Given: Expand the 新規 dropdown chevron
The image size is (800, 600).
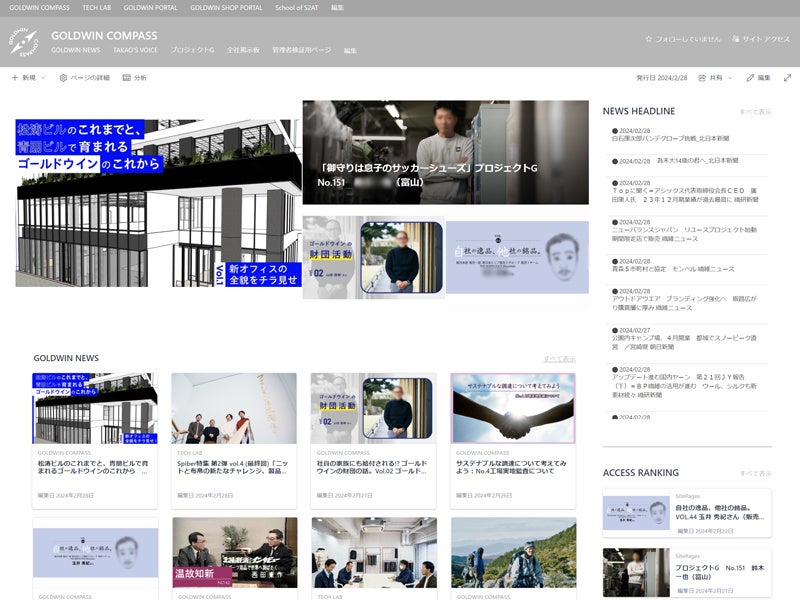Looking at the screenshot, I should coord(43,78).
